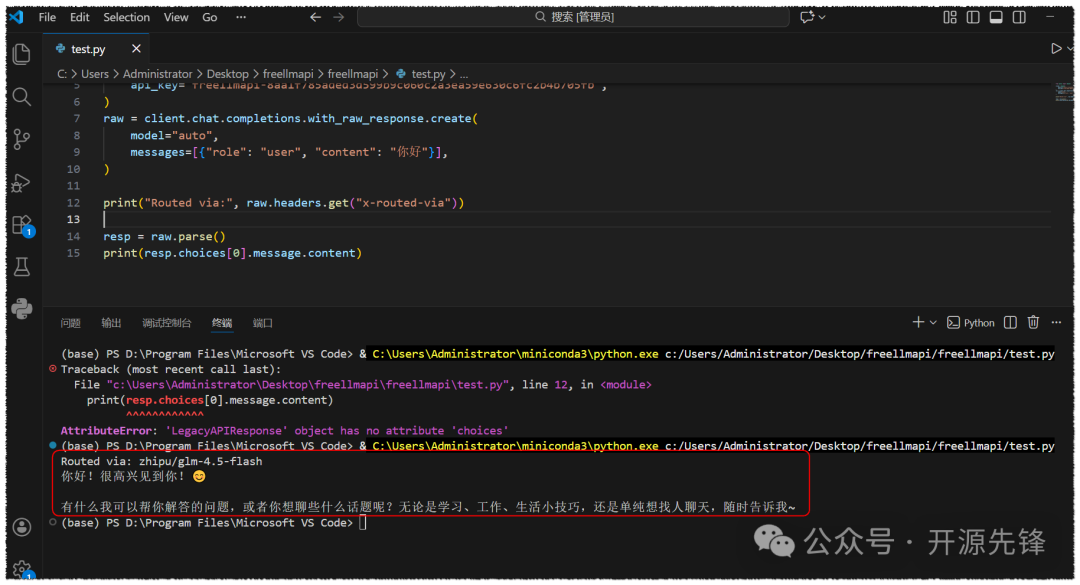Expand the Copilot chat dropdown chevron
The width and height of the screenshot is (1080, 585).
[x=822, y=17]
